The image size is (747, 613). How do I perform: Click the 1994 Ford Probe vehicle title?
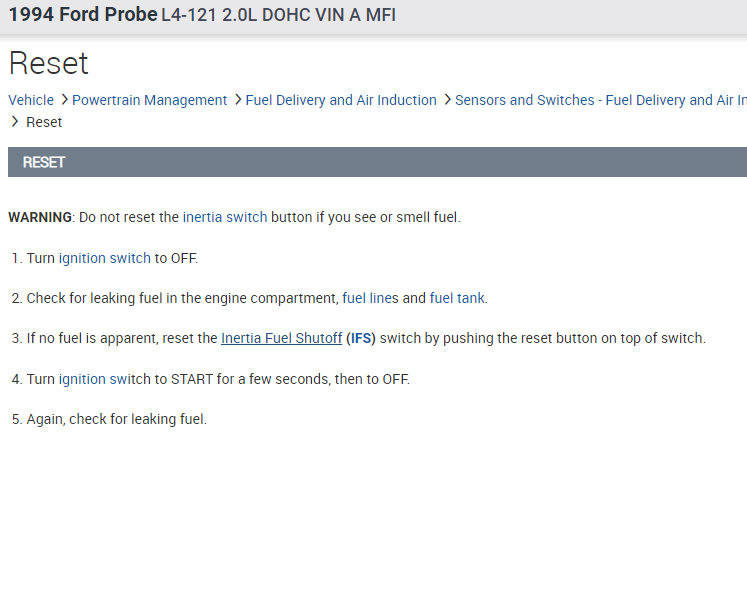[83, 15]
